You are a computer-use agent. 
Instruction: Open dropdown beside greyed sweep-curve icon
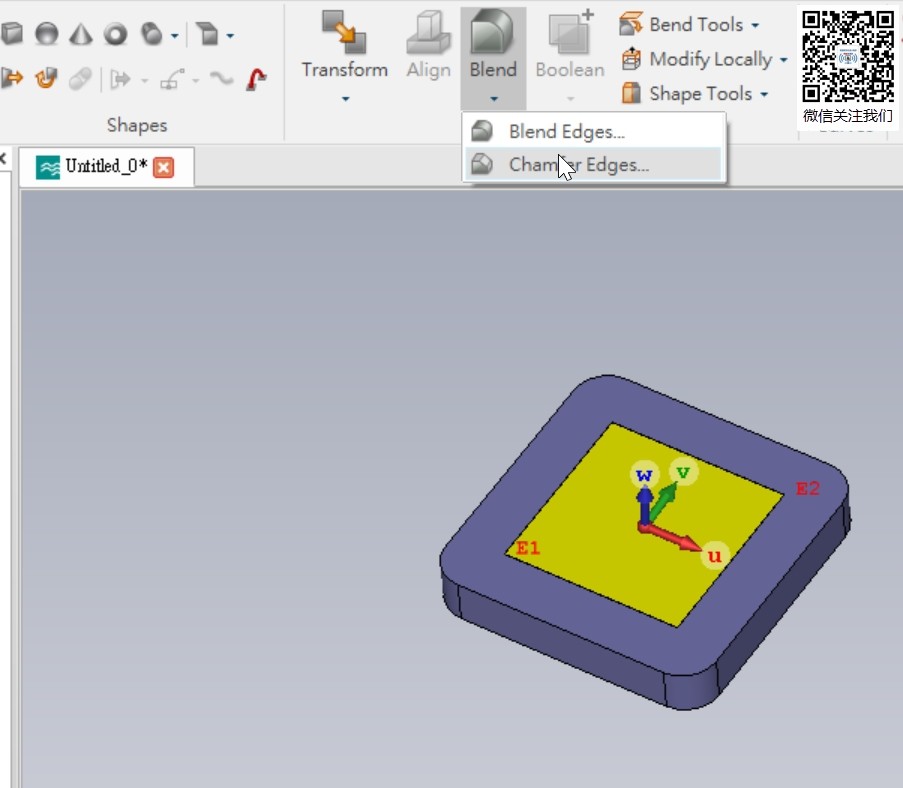click(x=196, y=80)
